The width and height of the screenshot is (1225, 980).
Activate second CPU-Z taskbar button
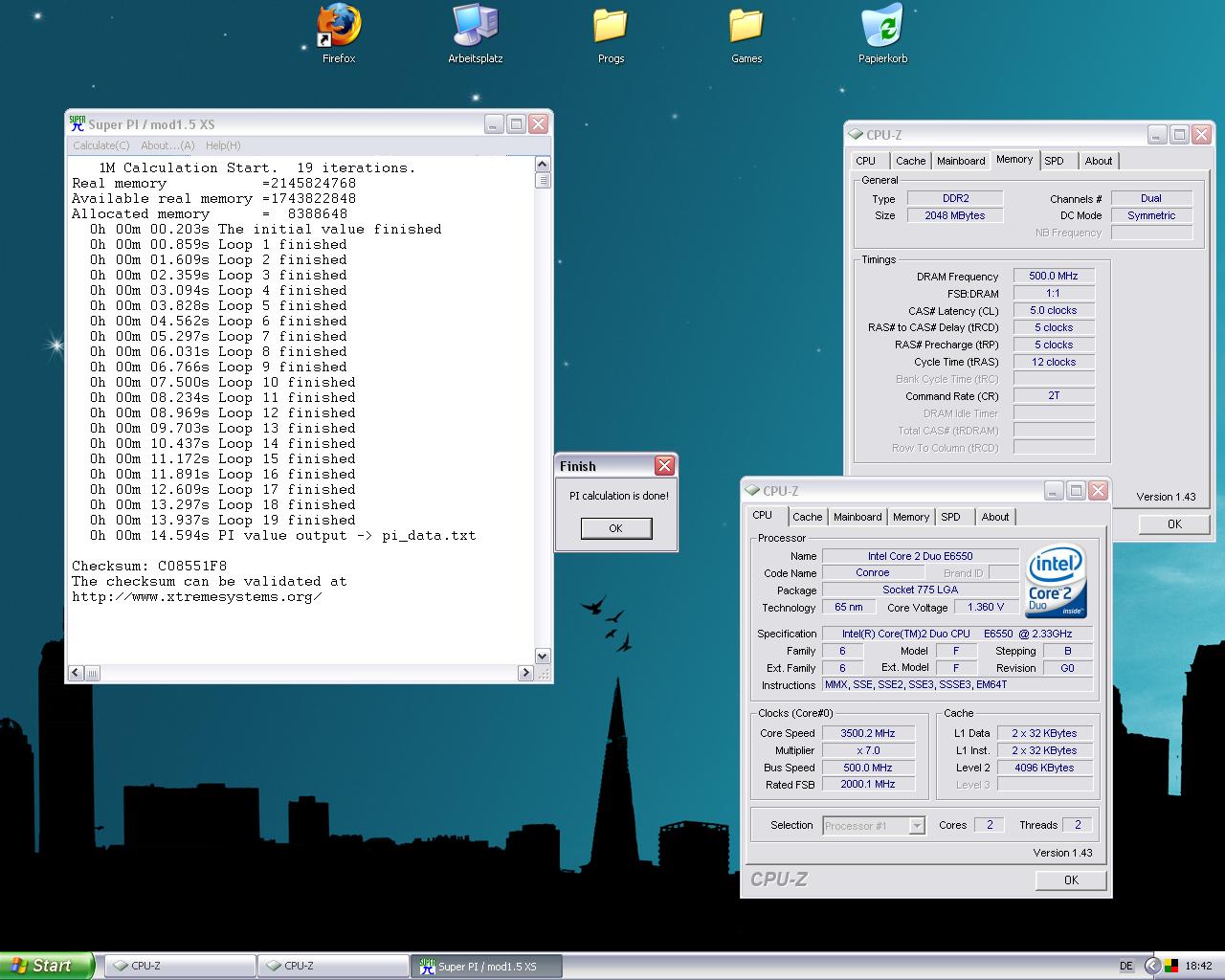pyautogui.click(x=332, y=967)
